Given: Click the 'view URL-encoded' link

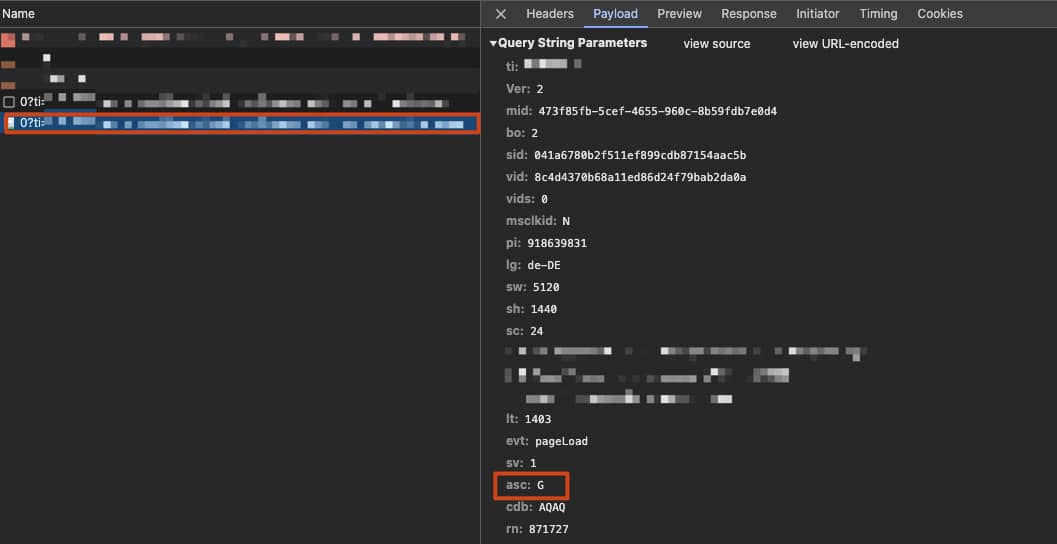Looking at the screenshot, I should coord(845,44).
